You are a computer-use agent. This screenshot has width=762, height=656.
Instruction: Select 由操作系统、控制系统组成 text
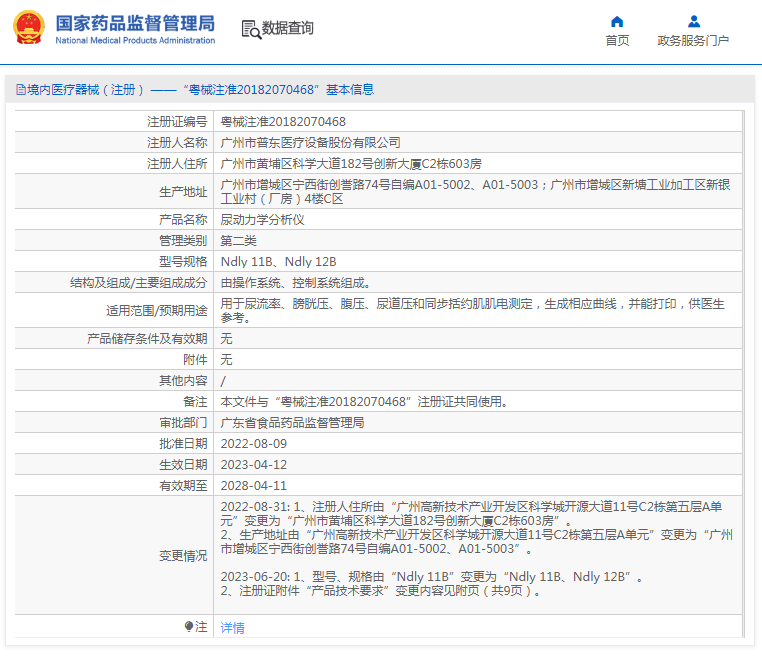295,282
